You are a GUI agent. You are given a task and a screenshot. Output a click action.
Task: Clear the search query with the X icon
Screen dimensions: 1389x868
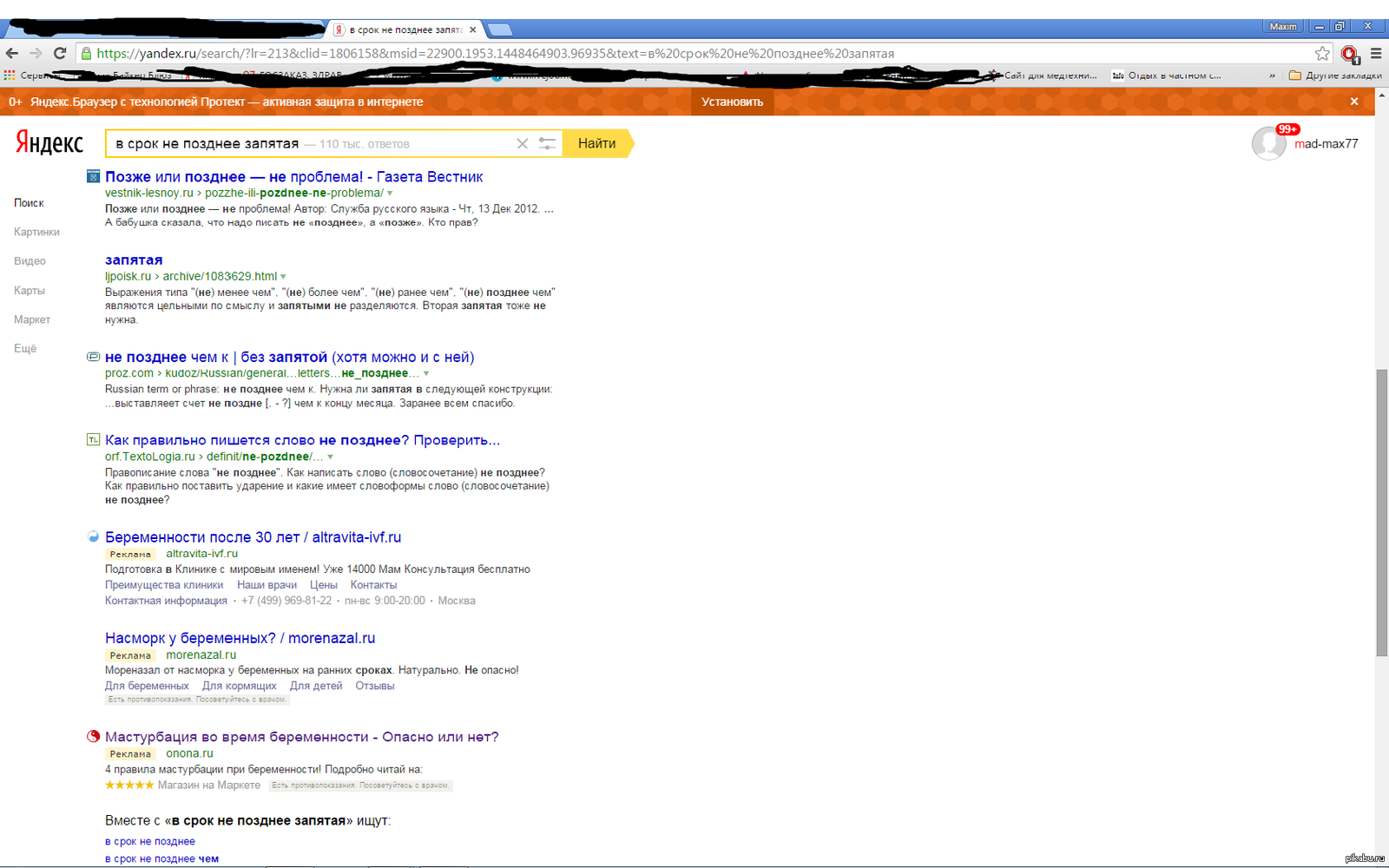tap(522, 144)
